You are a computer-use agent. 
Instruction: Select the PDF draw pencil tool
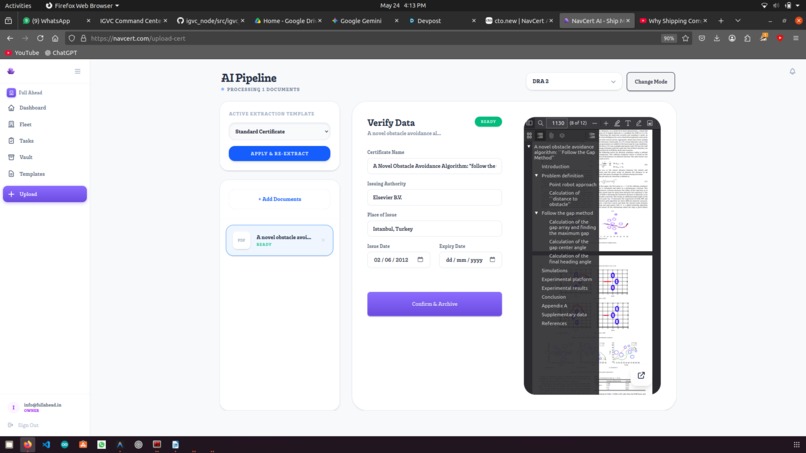[x=638, y=123]
